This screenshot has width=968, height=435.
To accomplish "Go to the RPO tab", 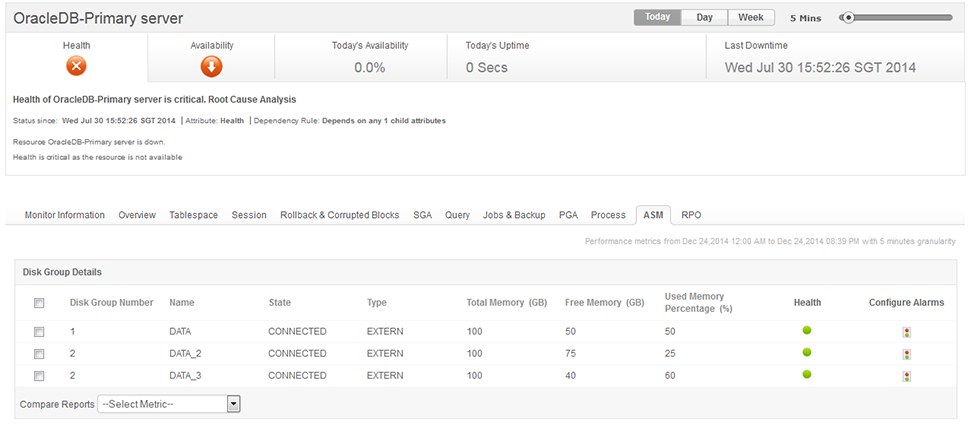I will pyautogui.click(x=691, y=215).
